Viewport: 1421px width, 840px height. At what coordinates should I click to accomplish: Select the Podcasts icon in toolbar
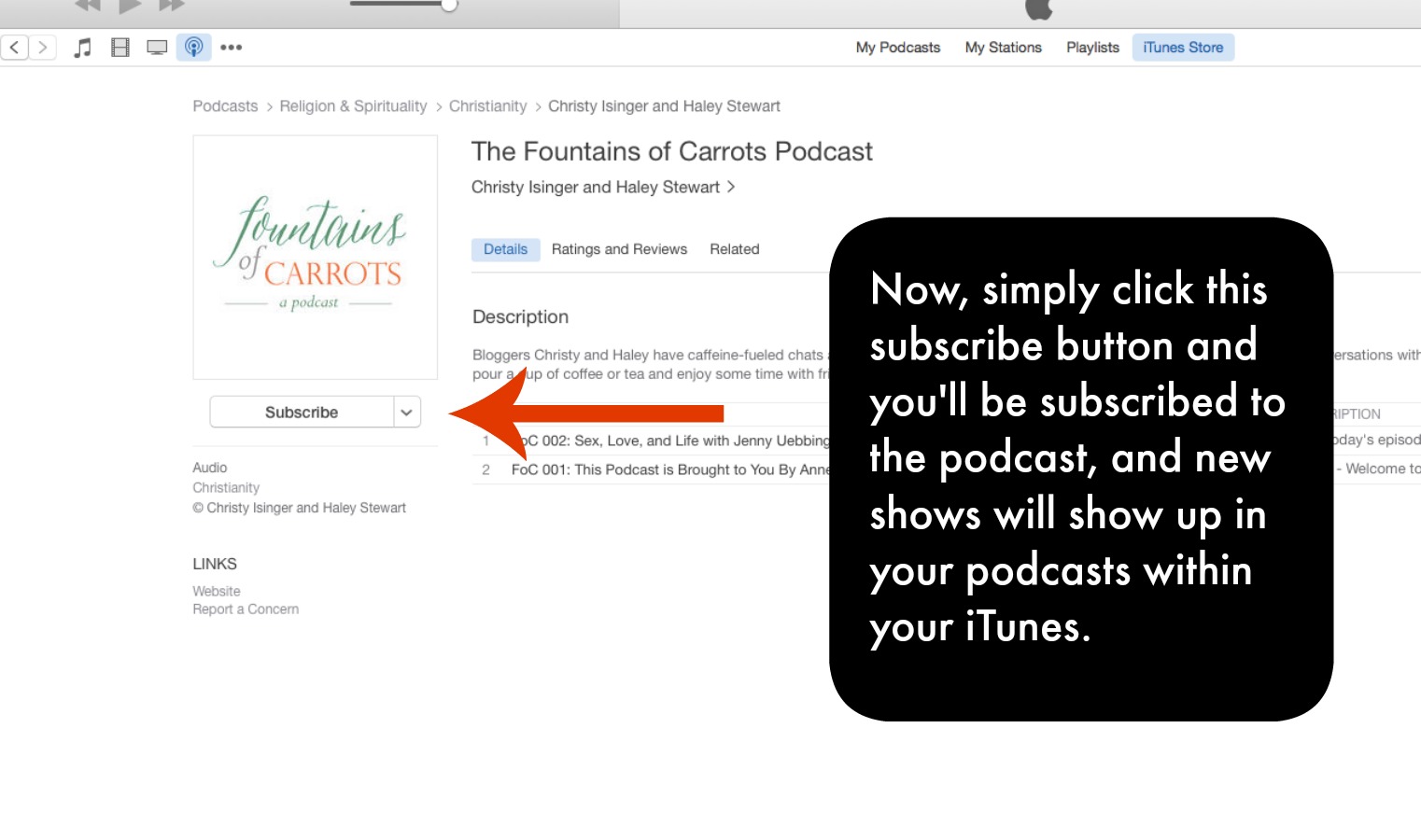[x=194, y=47]
